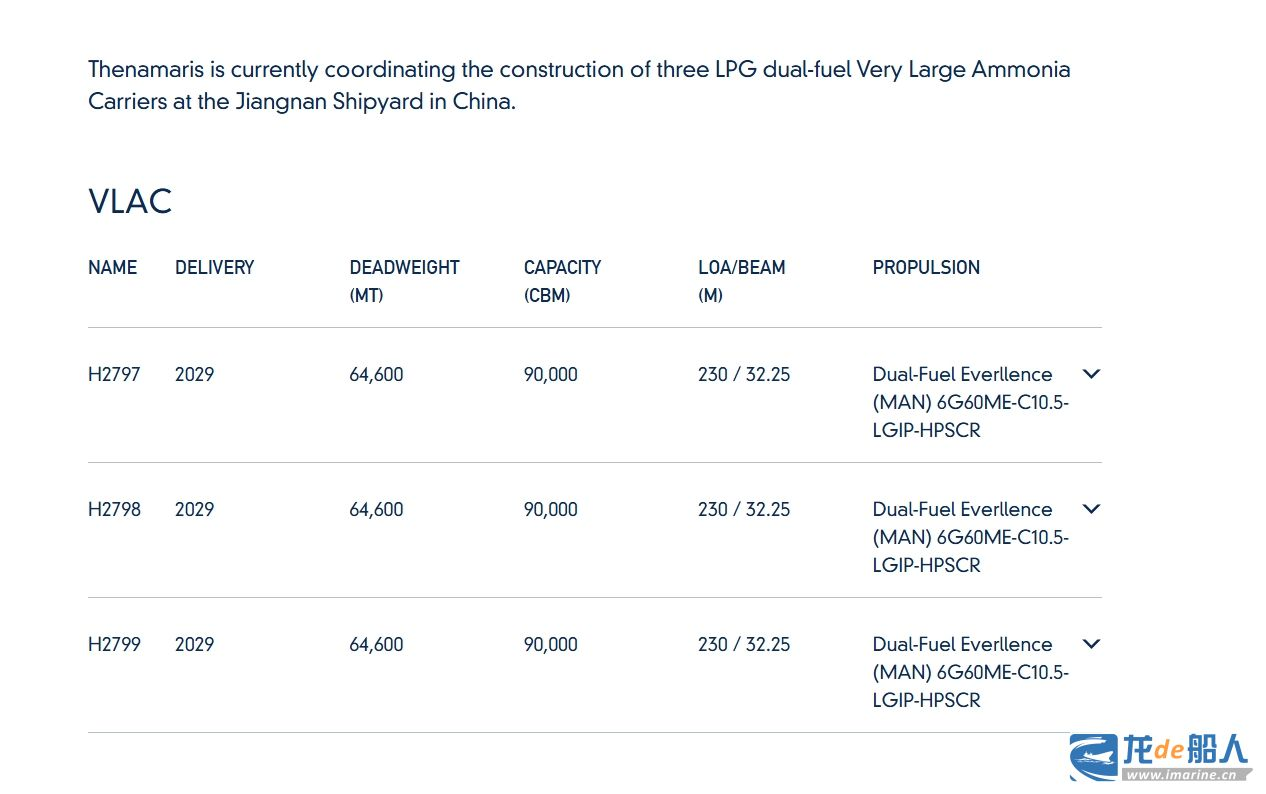Screen dimensions: 1266x794
Task: Select the H2797 vessel name
Action: pyautogui.click(x=114, y=374)
